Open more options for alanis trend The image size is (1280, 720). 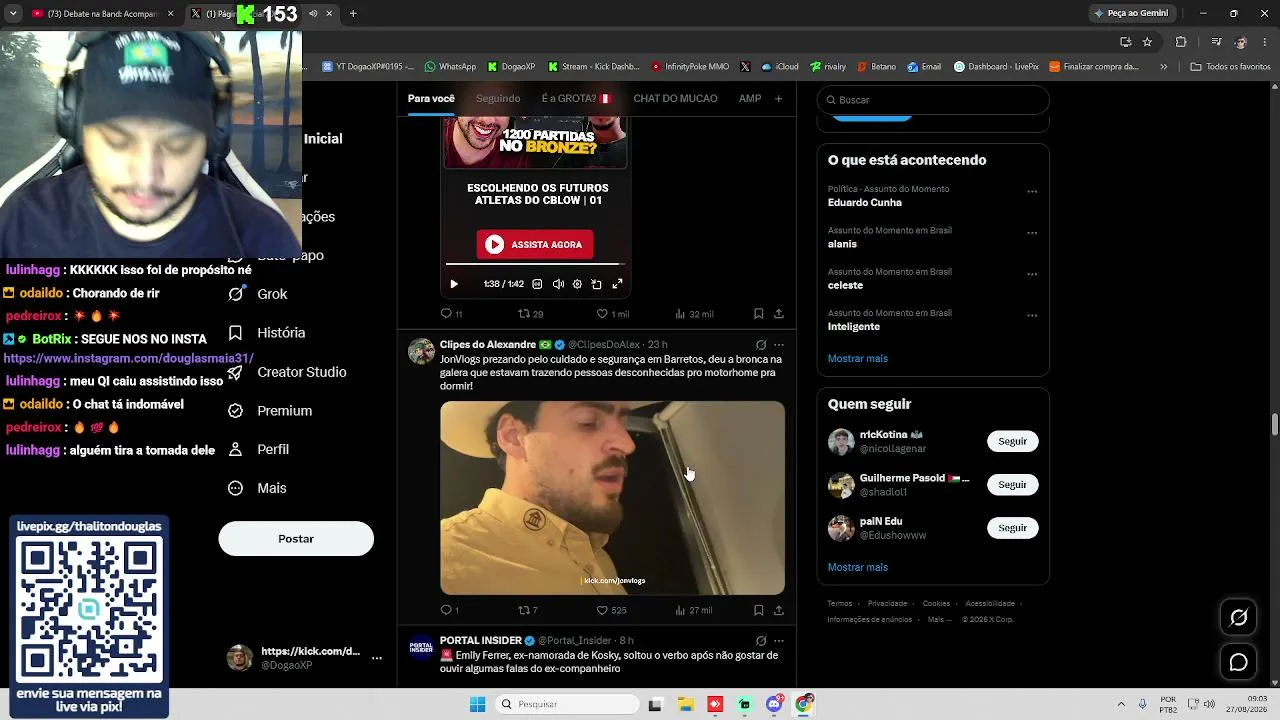[x=1032, y=233]
